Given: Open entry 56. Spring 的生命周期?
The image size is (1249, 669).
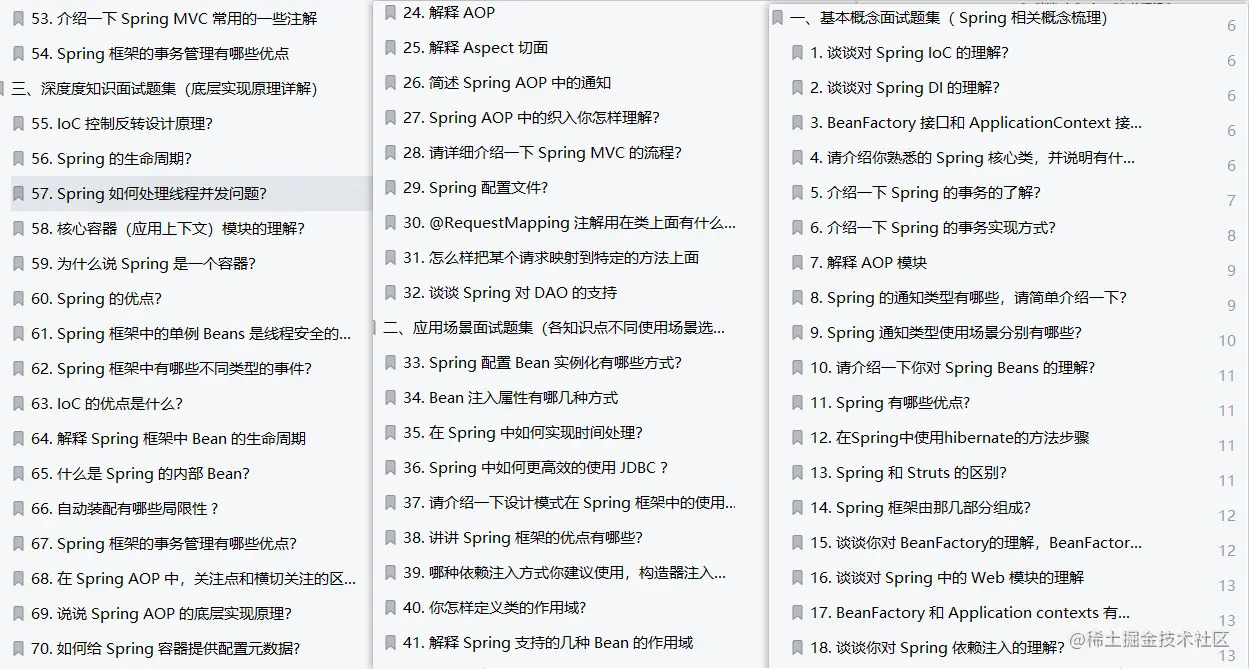Looking at the screenshot, I should point(111,159).
